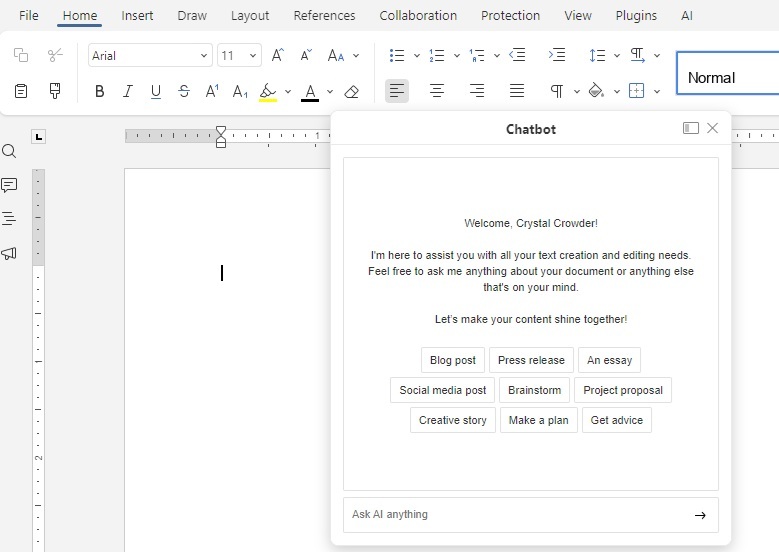Click the Clear style eraser icon
Image resolution: width=779 pixels, height=552 pixels.
pos(351,91)
